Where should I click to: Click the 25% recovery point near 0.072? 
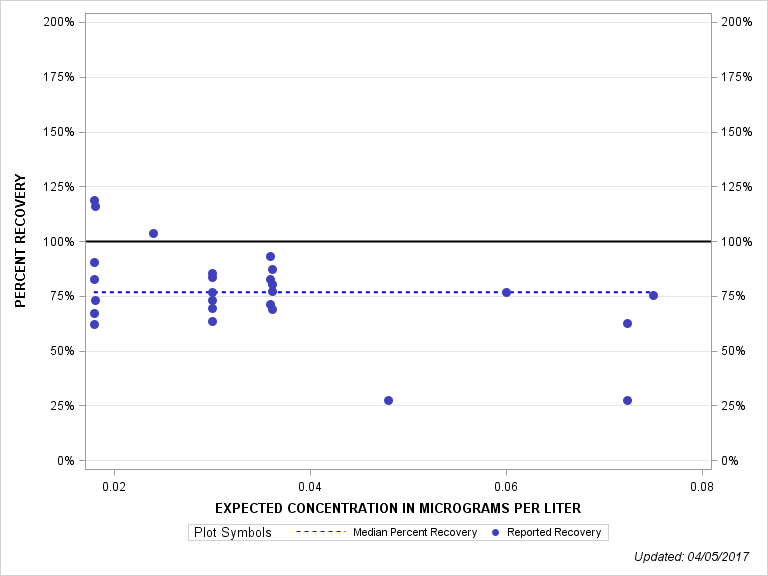click(627, 401)
